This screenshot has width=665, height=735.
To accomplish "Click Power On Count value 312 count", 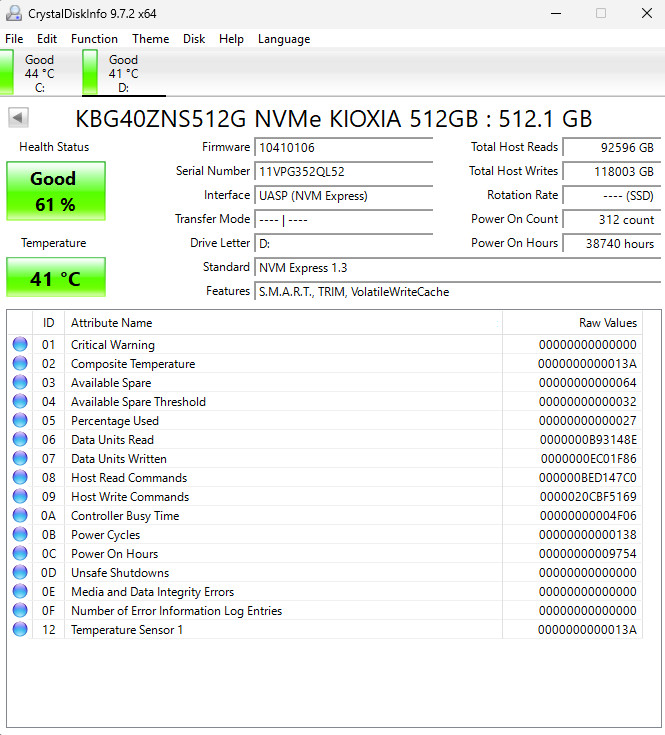I will (x=612, y=219).
